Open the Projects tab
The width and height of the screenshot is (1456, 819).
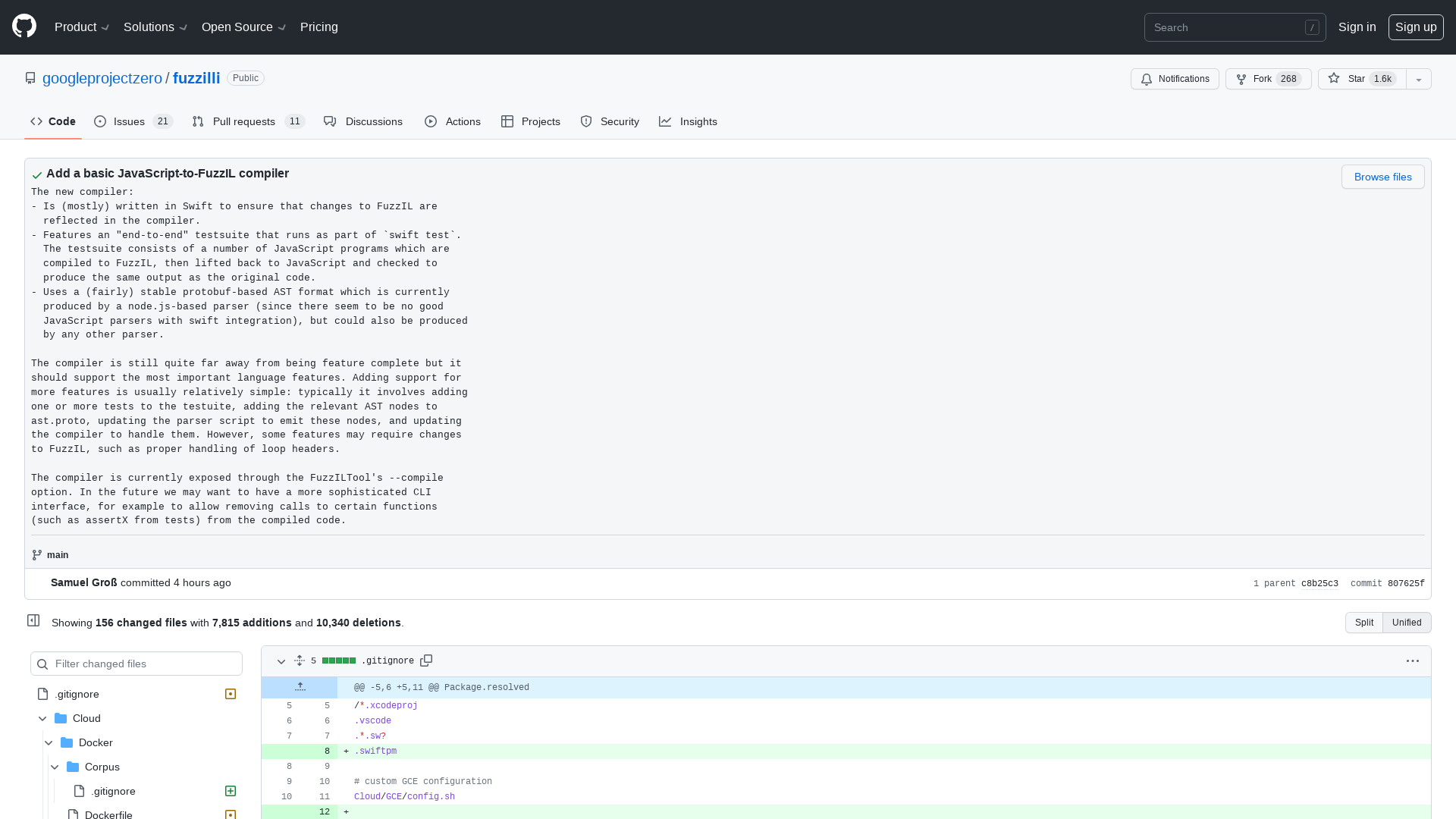pyautogui.click(x=531, y=121)
